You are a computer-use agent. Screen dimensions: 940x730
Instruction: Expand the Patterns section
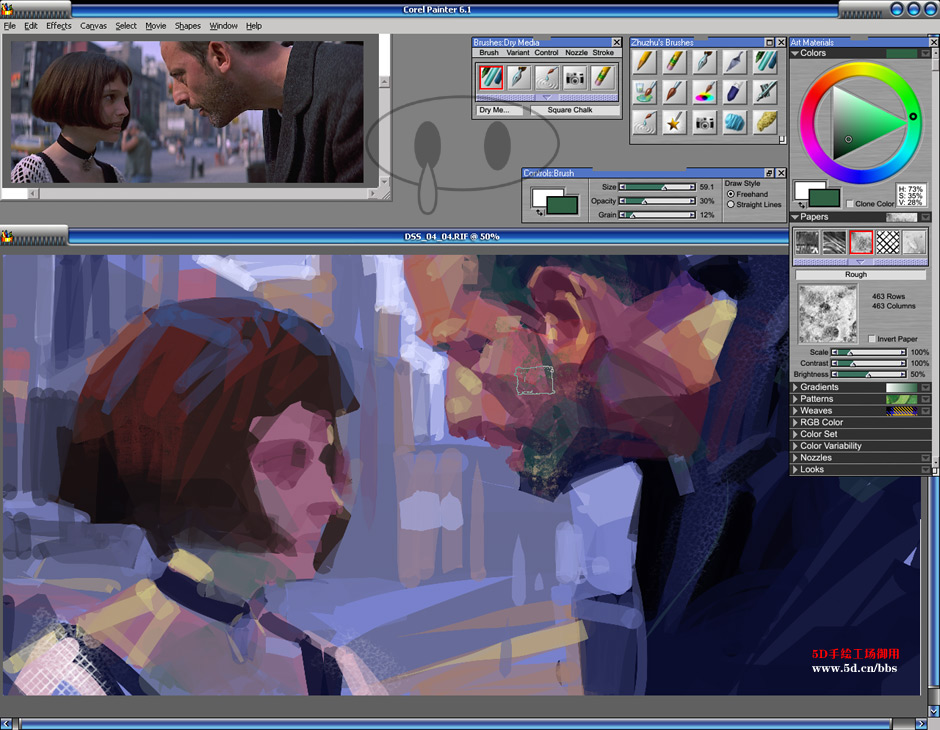pos(795,399)
